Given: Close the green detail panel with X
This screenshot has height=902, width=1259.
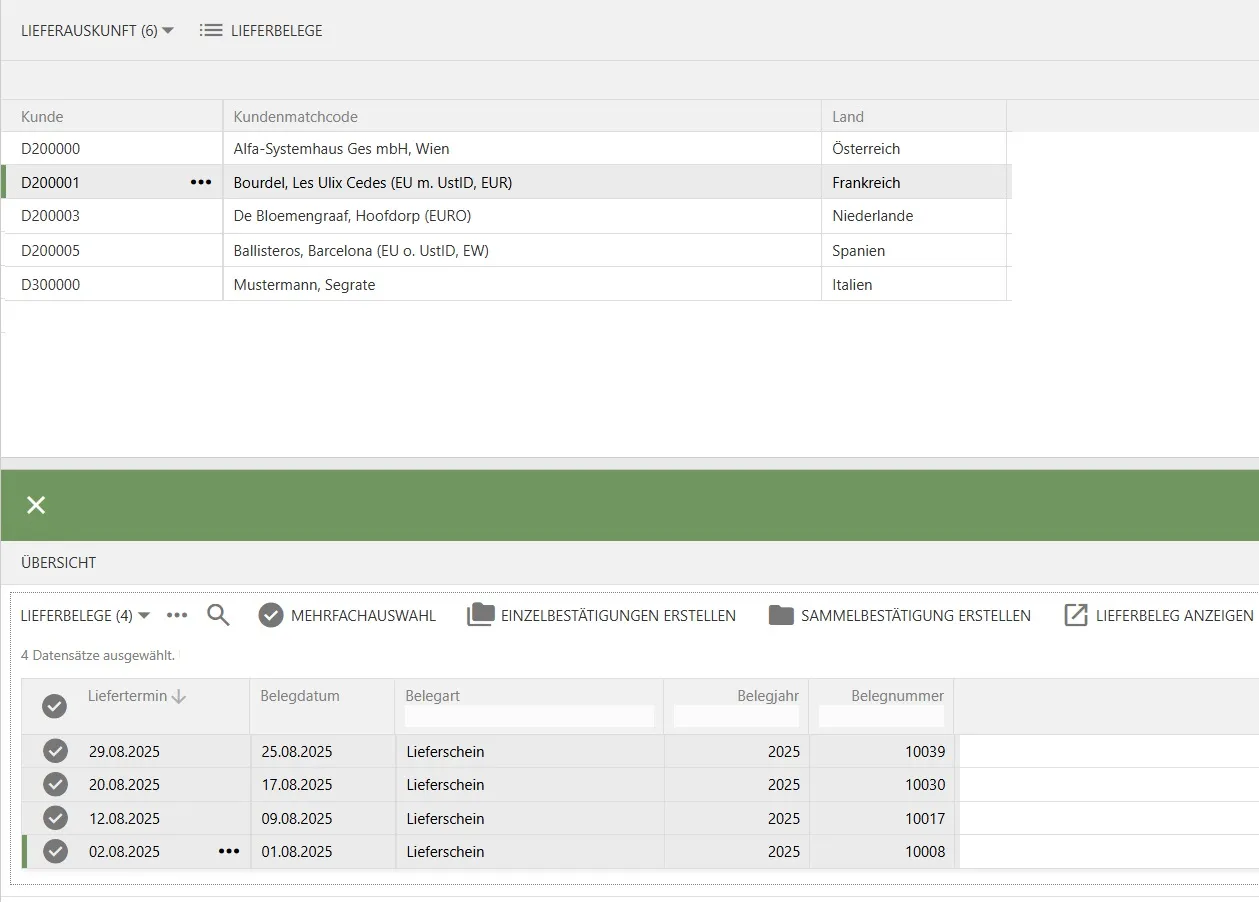Looking at the screenshot, I should coord(36,505).
